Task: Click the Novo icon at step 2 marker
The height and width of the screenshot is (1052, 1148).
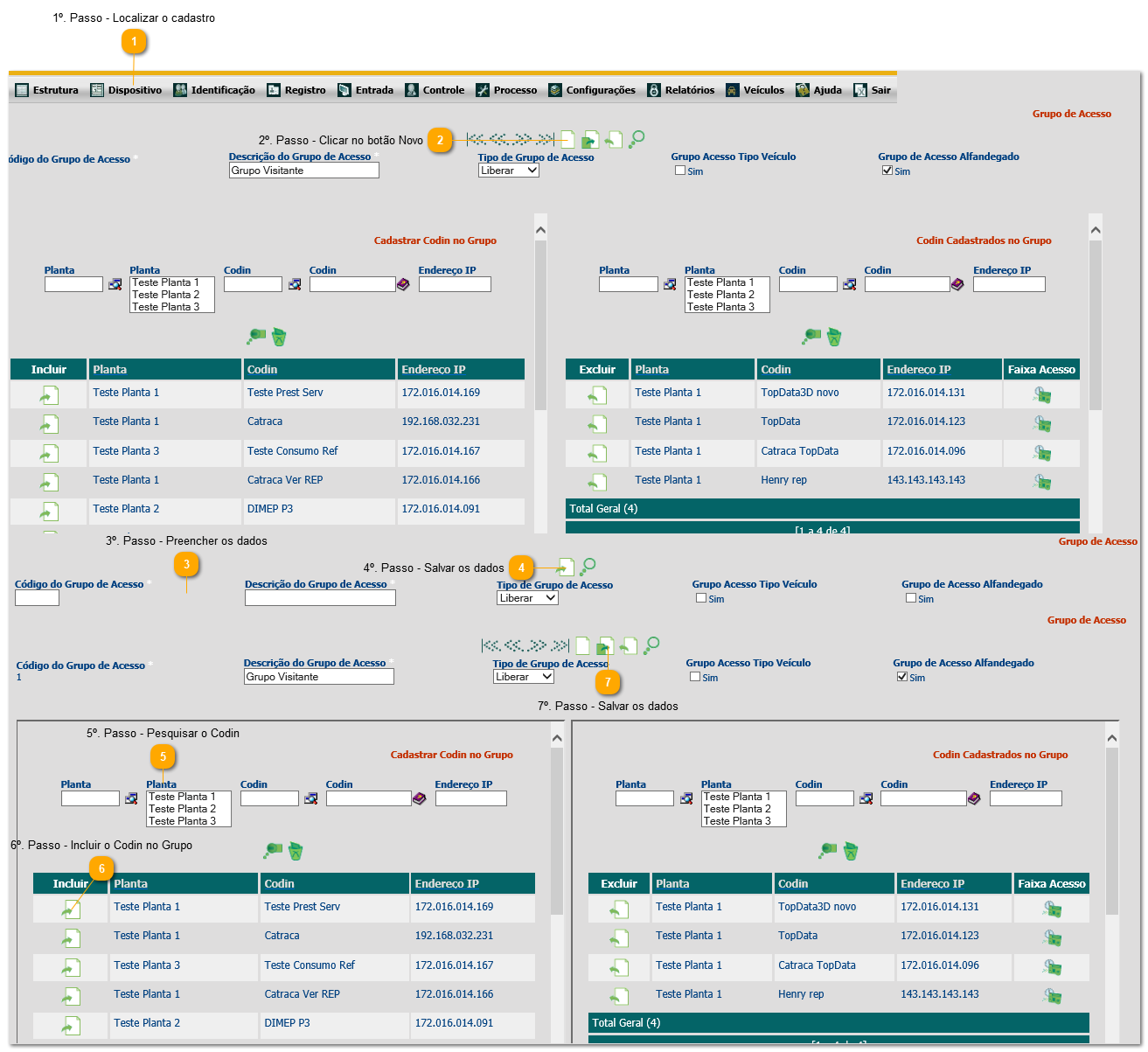Action: [567, 139]
